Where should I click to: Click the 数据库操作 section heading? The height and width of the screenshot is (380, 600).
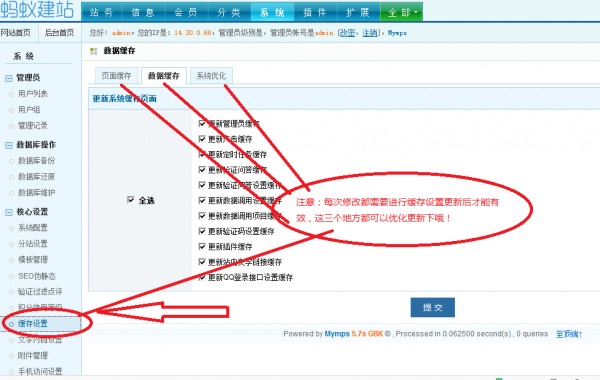[x=36, y=145]
